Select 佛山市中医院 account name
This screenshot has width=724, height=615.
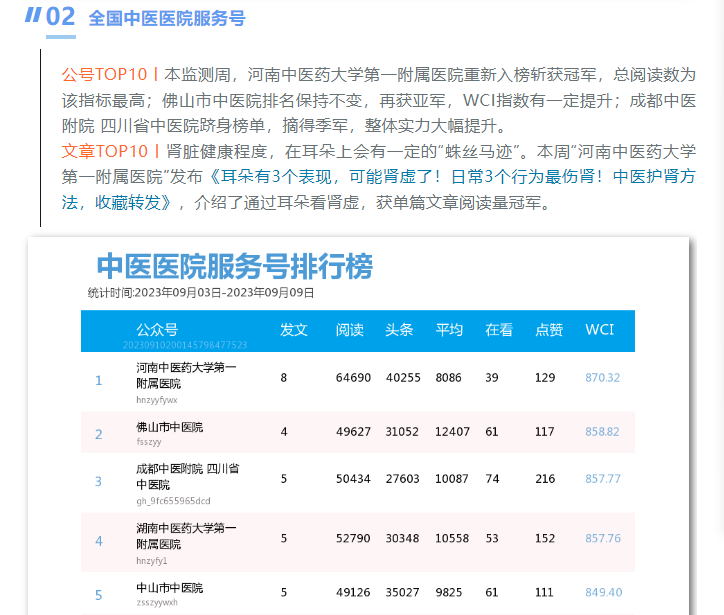pyautogui.click(x=169, y=427)
